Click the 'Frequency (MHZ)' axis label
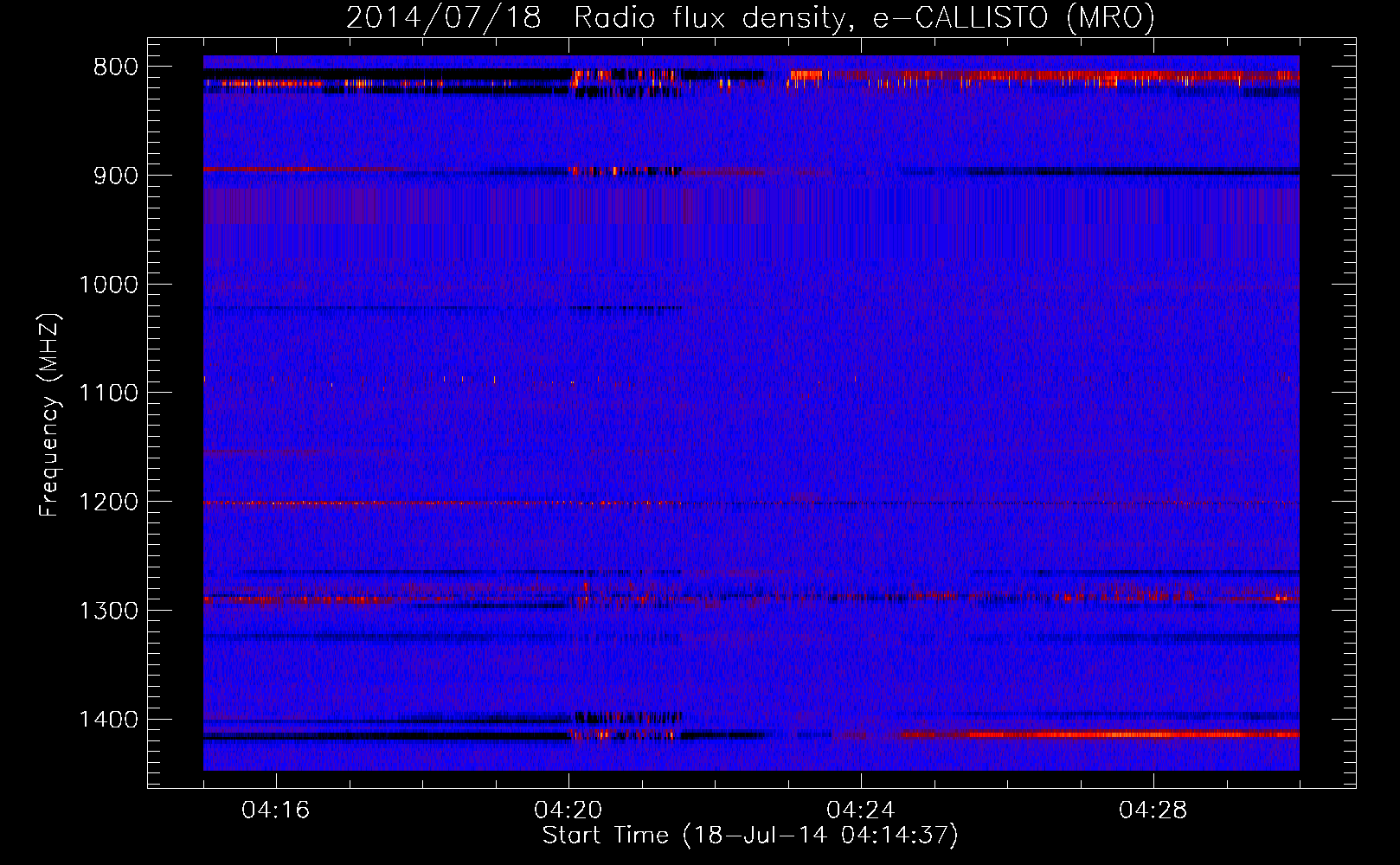Screen dimensions: 1400x865 (x=49, y=415)
